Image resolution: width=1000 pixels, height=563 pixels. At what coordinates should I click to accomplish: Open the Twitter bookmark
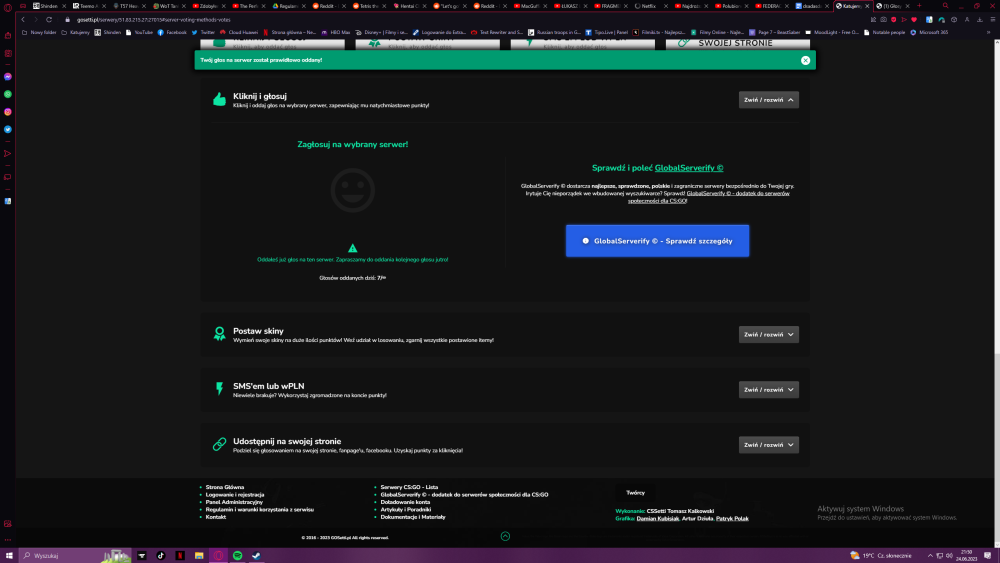(203, 32)
